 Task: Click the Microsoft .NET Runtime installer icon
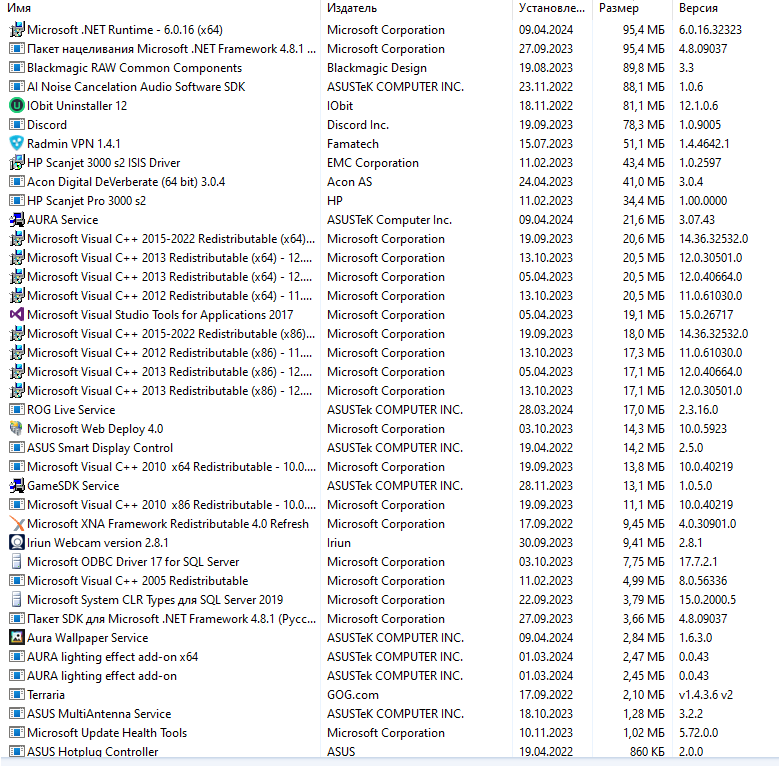click(16, 30)
